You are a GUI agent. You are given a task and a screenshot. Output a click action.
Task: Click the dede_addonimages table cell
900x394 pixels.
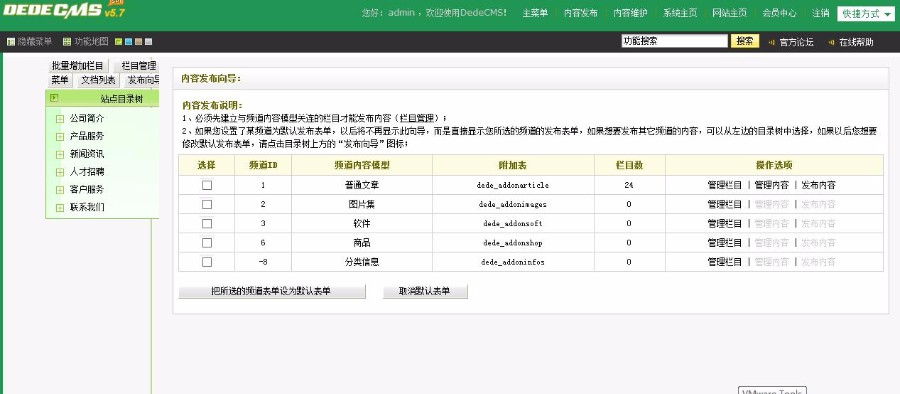point(513,204)
